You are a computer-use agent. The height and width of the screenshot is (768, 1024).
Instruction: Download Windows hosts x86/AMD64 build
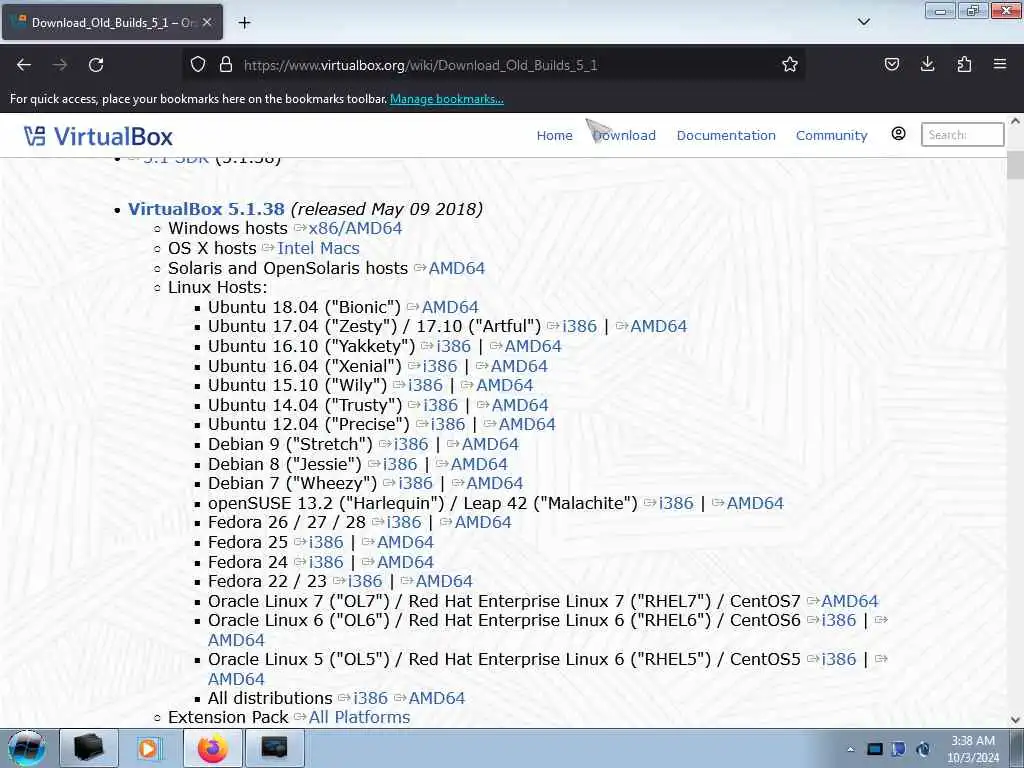pyautogui.click(x=355, y=229)
